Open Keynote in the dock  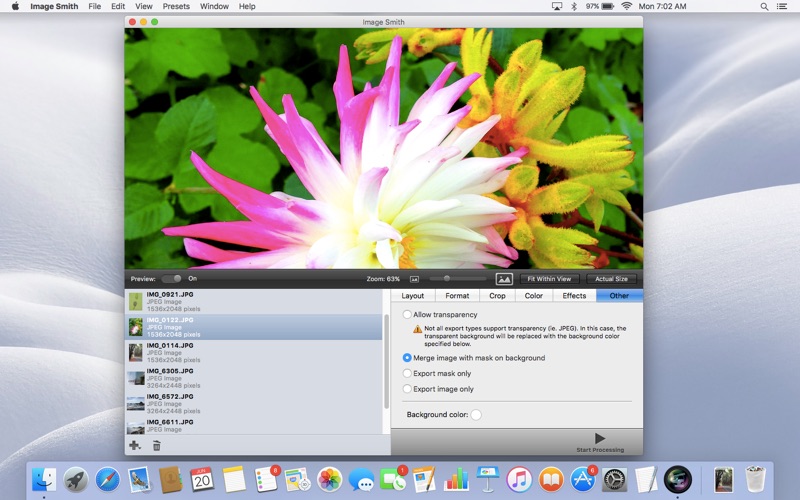[x=487, y=480]
